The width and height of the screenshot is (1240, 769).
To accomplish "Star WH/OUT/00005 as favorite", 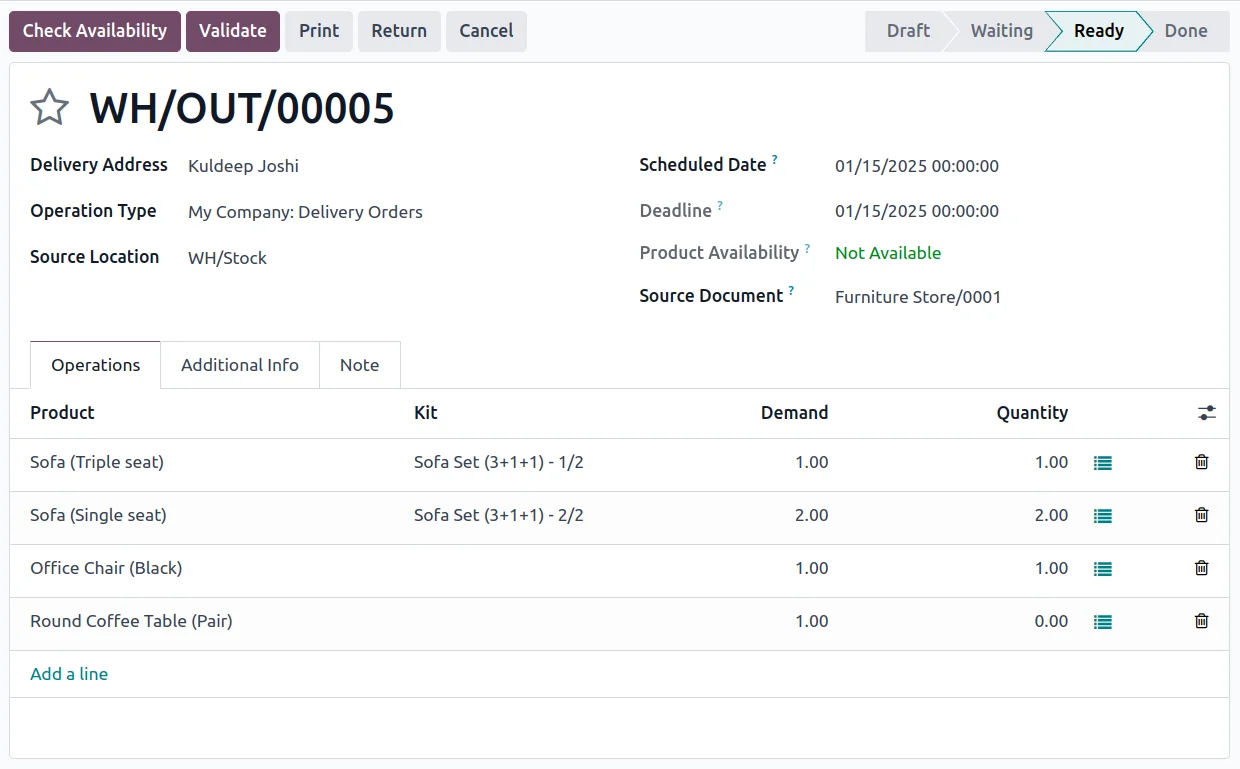I will tap(49, 108).
